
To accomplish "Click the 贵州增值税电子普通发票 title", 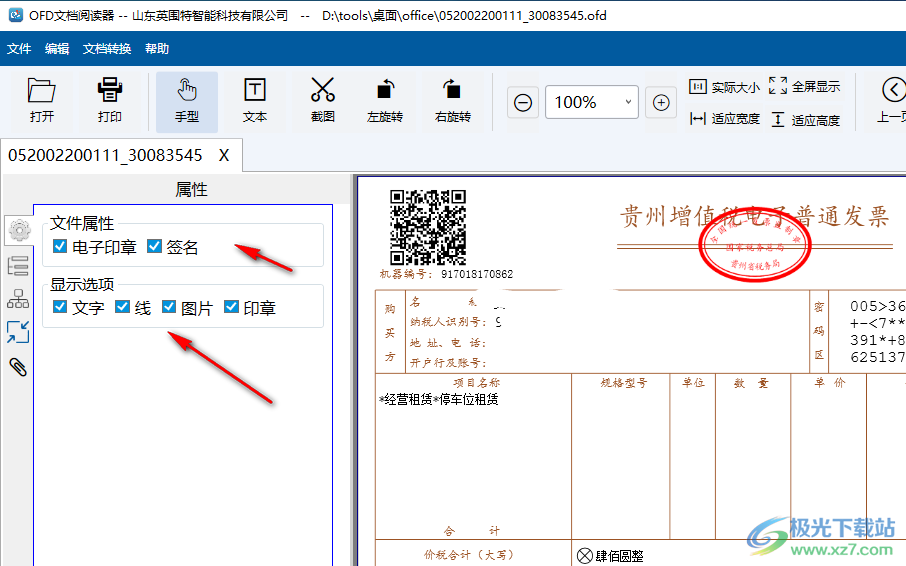I will pyautogui.click(x=755, y=217).
